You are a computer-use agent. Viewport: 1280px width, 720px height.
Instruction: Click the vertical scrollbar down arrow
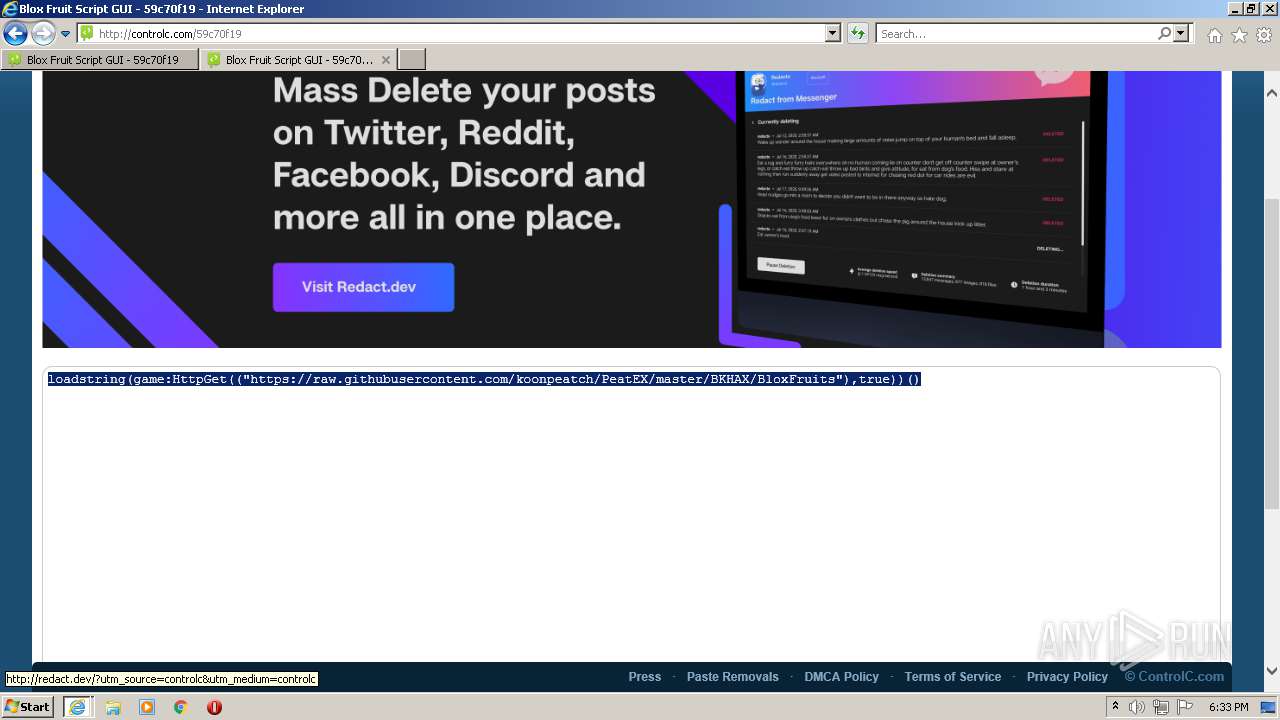point(1272,671)
